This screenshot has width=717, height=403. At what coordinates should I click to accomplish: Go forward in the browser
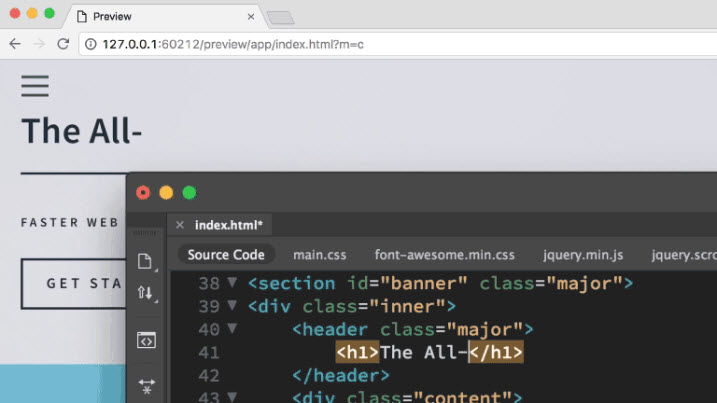tap(39, 44)
